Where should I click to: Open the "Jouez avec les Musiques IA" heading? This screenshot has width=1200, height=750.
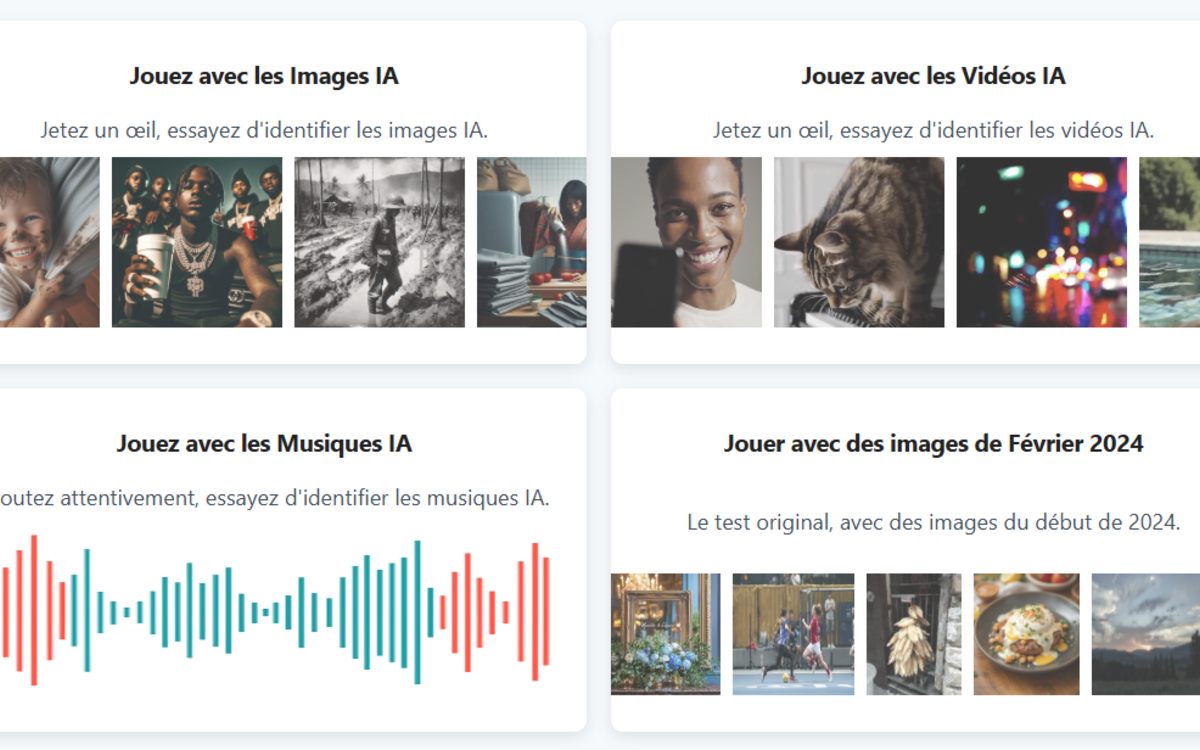click(264, 443)
